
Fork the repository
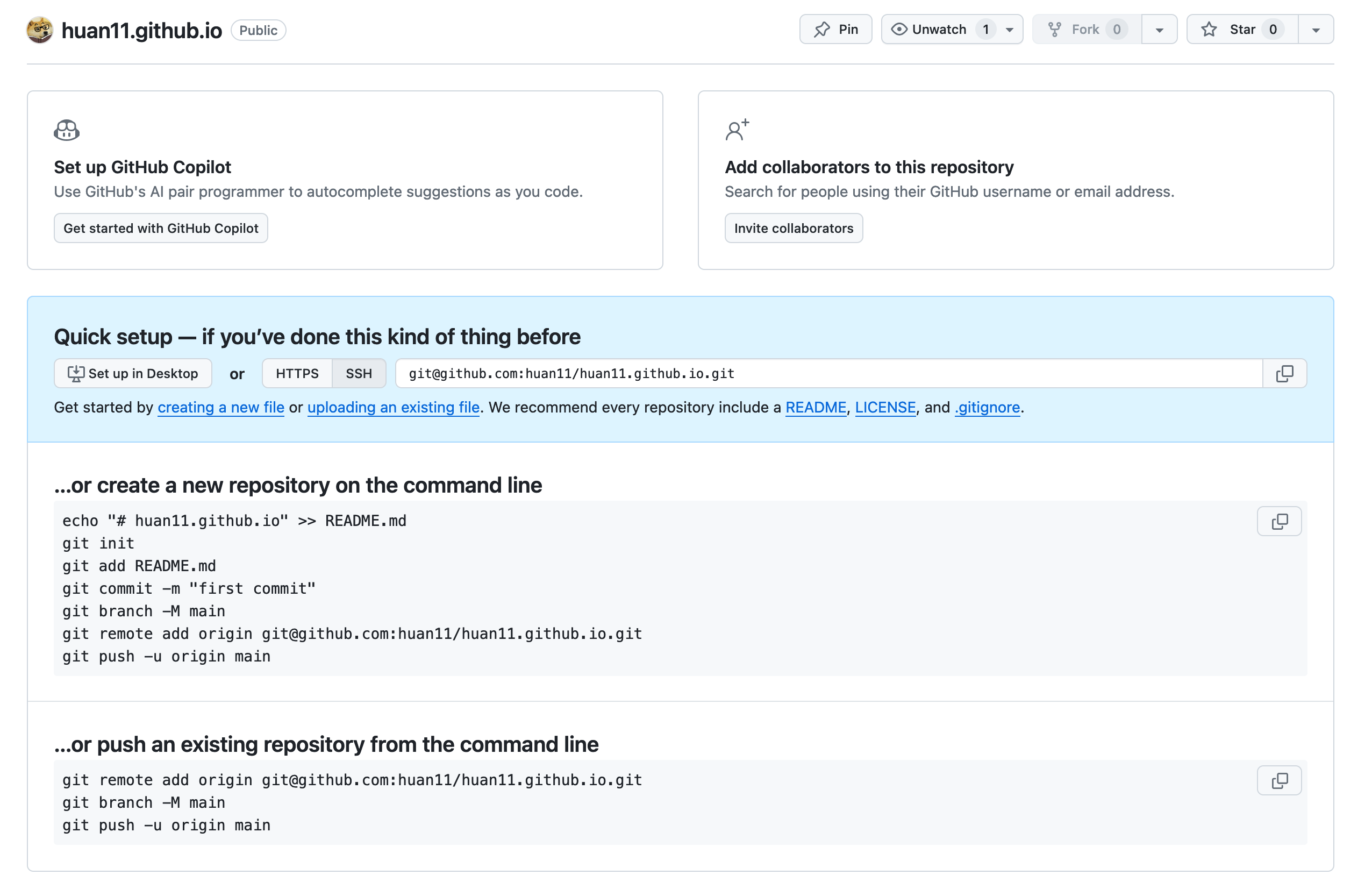(1087, 29)
